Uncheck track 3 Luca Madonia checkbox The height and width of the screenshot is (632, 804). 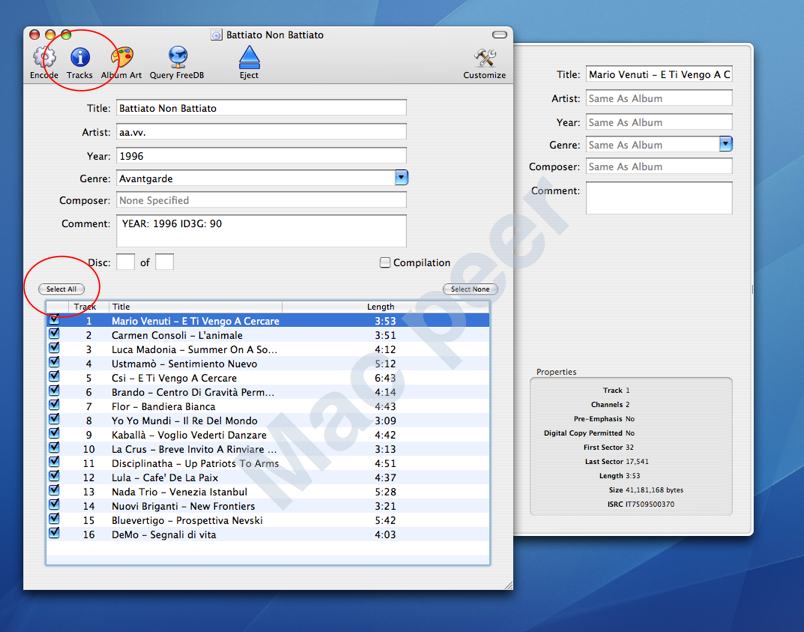[x=54, y=349]
